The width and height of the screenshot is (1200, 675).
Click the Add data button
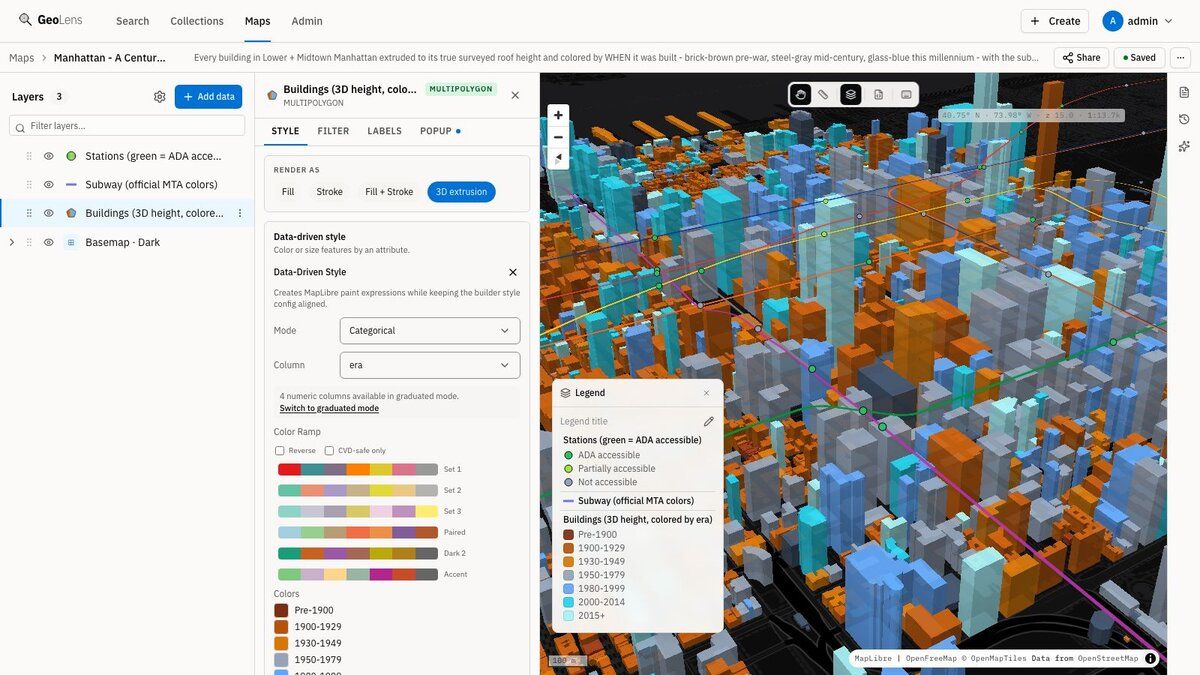208,97
